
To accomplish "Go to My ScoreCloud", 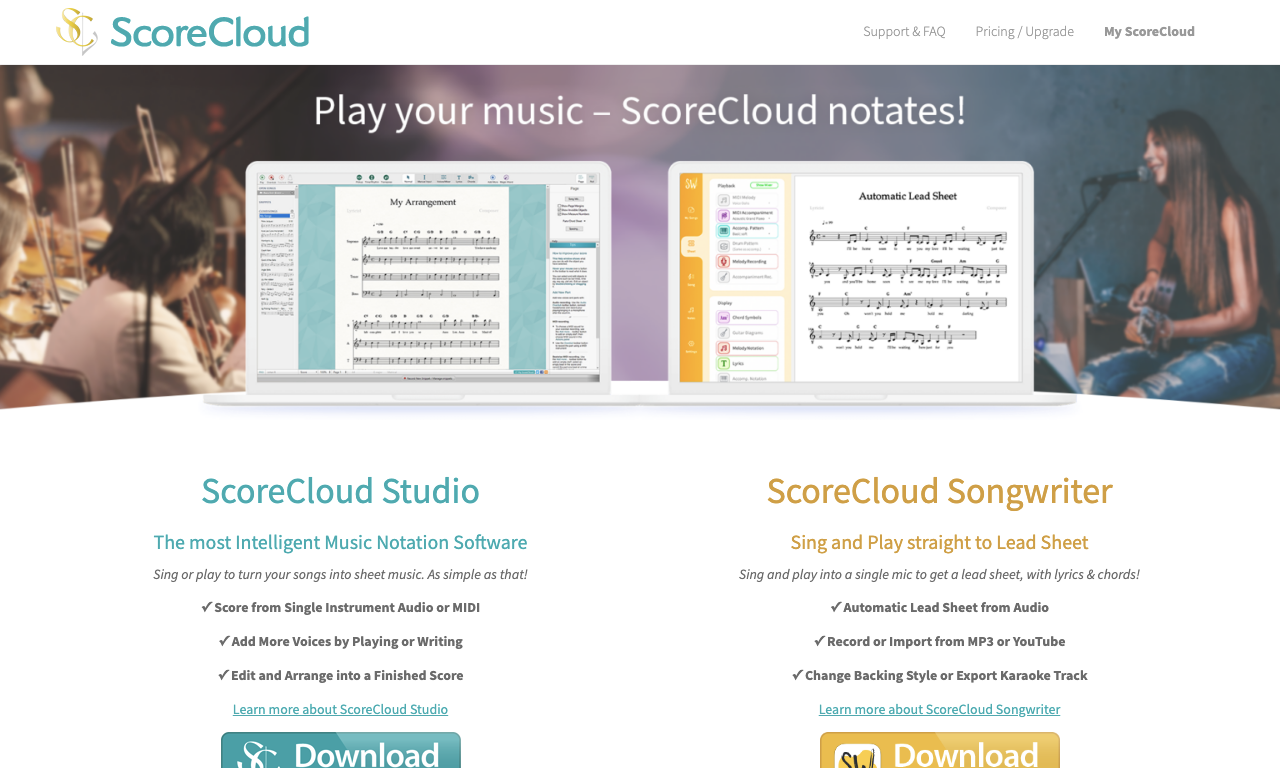I will (x=1149, y=31).
